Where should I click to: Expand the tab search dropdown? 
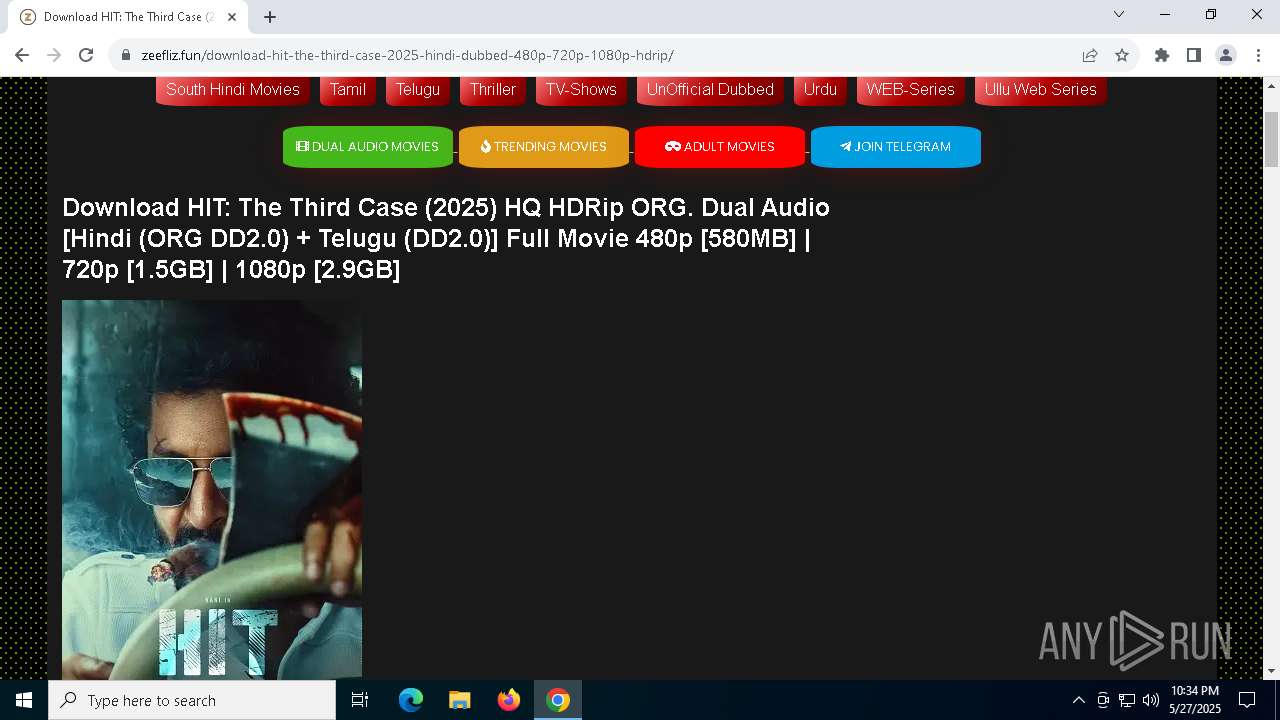(x=1119, y=14)
